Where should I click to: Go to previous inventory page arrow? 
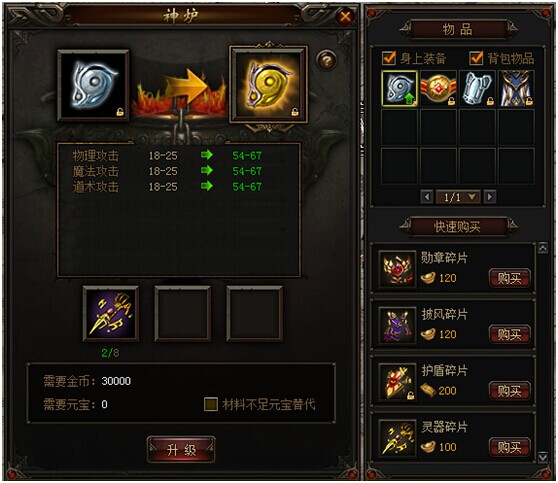[x=426, y=197]
